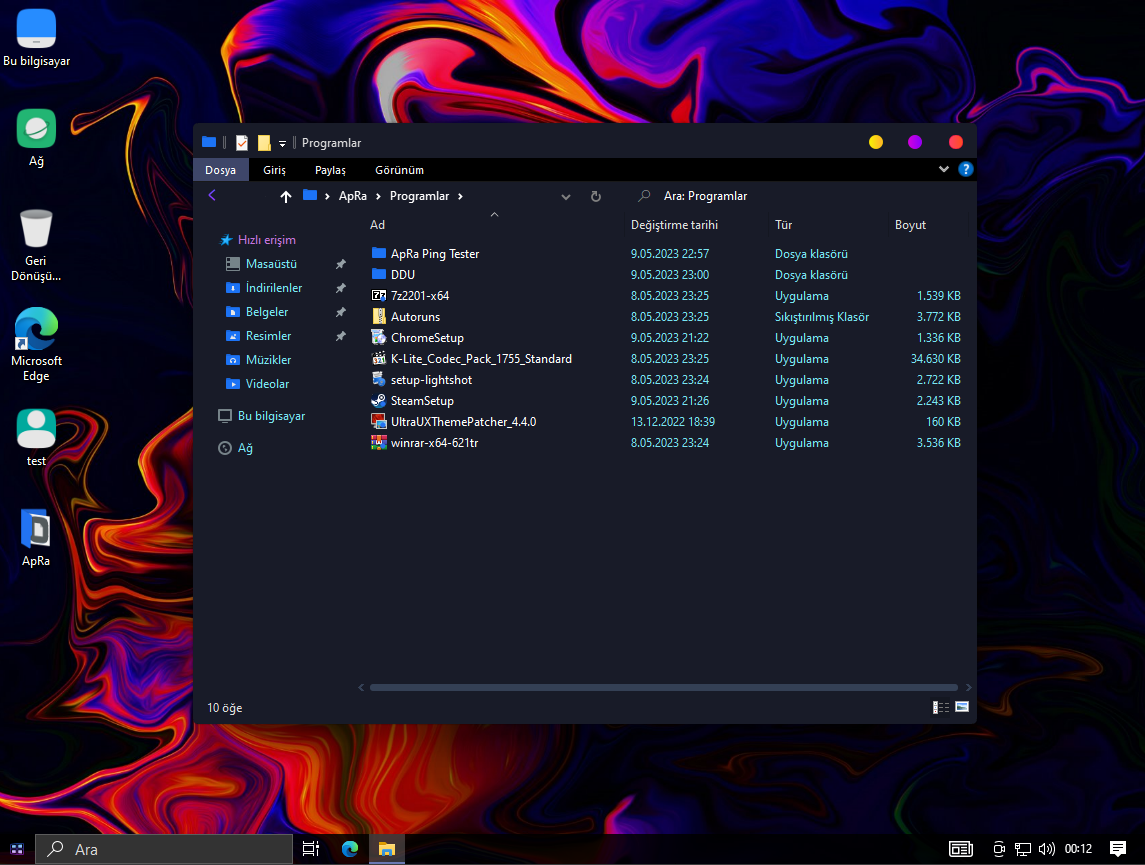Click the taskbar Ara search box
Image resolution: width=1145 pixels, height=865 pixels.
[164, 849]
